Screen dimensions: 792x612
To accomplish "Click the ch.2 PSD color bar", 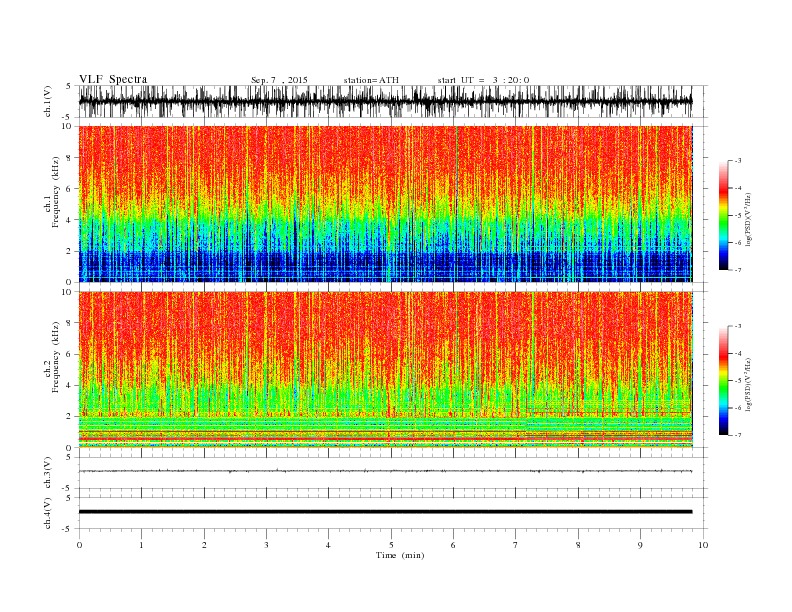I will coord(723,381).
